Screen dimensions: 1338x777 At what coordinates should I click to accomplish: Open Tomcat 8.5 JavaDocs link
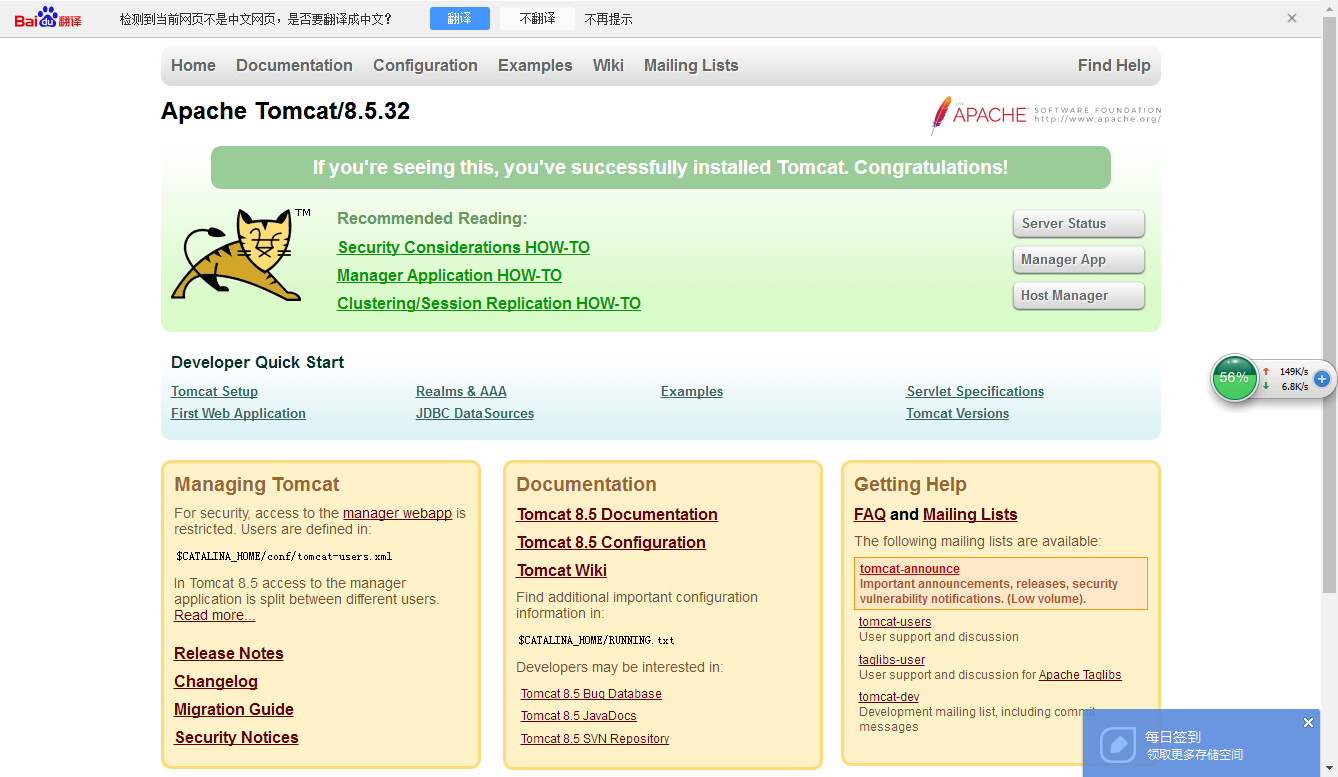pos(579,716)
